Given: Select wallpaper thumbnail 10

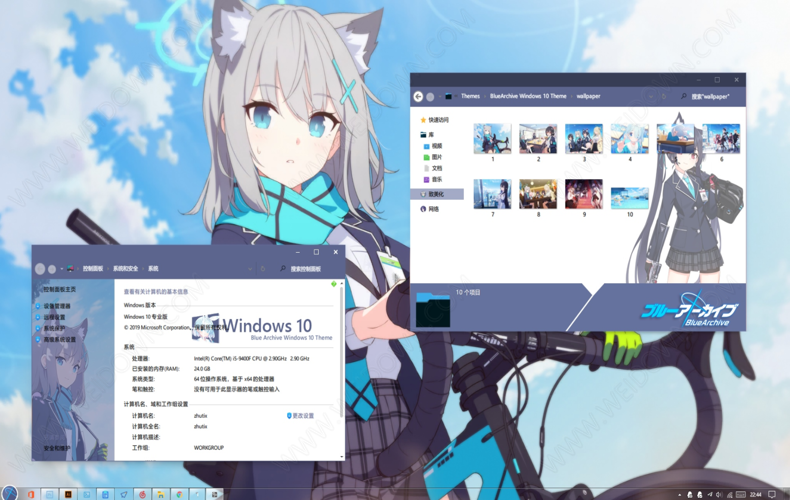Looking at the screenshot, I should (630, 198).
